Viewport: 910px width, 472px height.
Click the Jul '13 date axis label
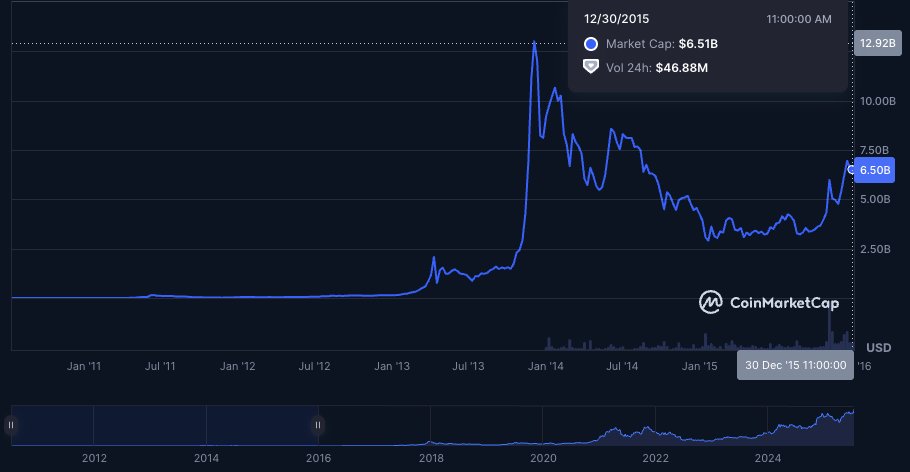[468, 366]
